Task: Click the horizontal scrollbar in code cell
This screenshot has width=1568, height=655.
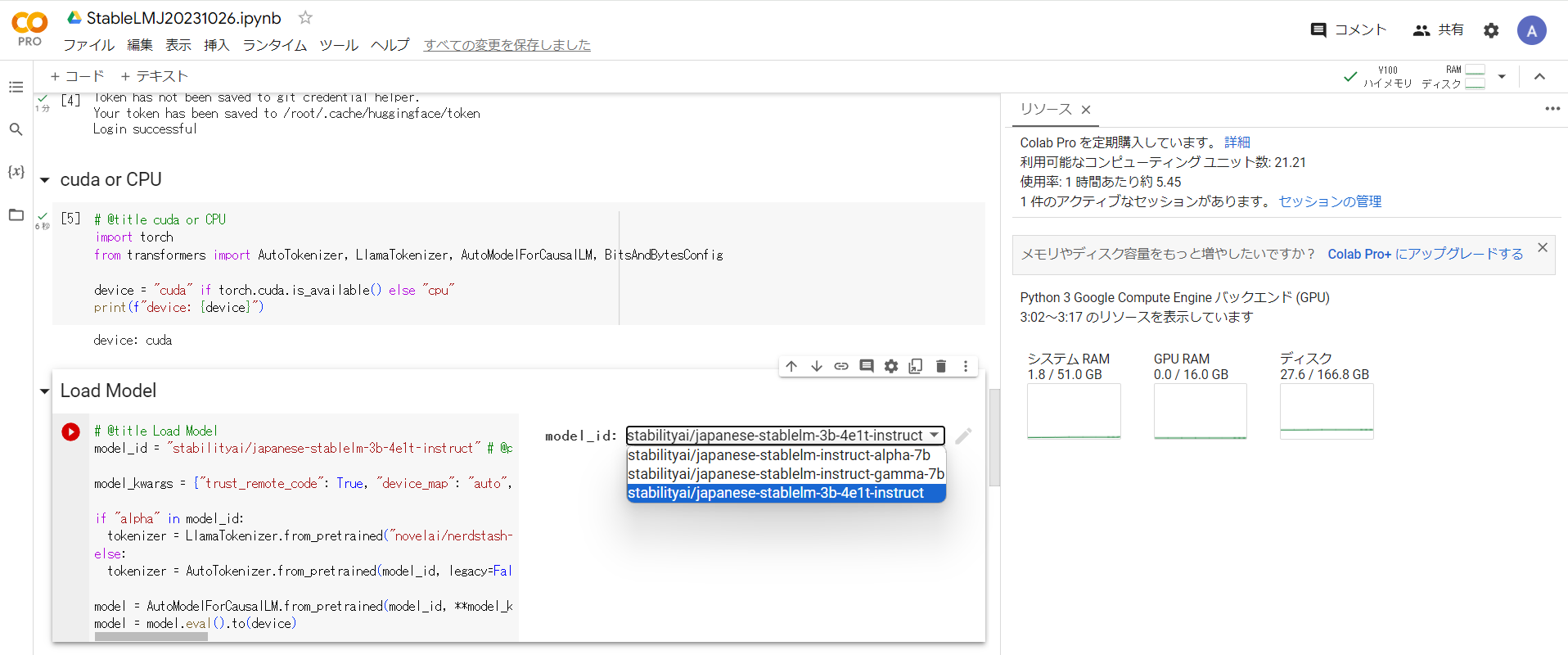Action: pos(151,636)
